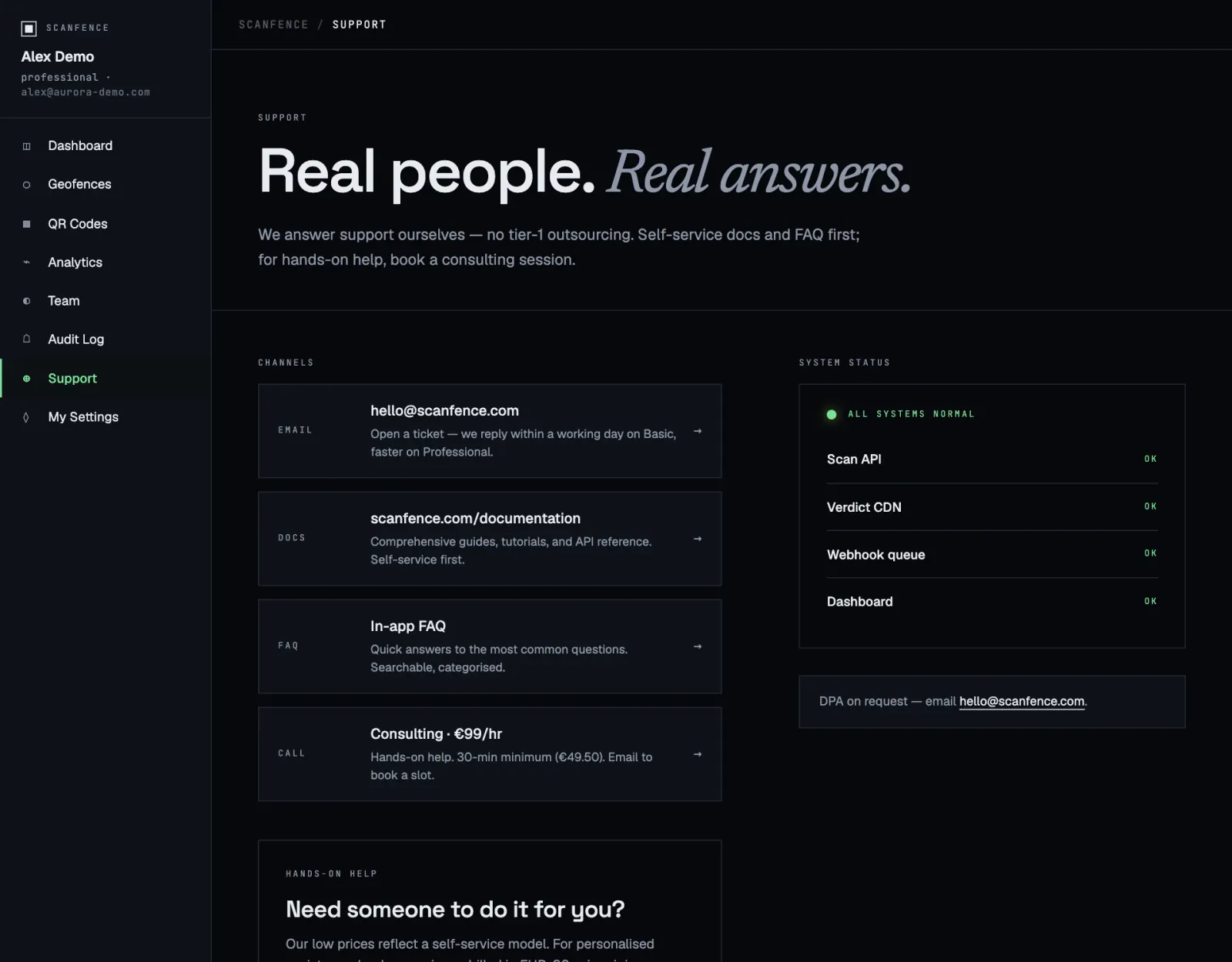
Task: Click the Webhook queue status row label
Action: point(876,555)
